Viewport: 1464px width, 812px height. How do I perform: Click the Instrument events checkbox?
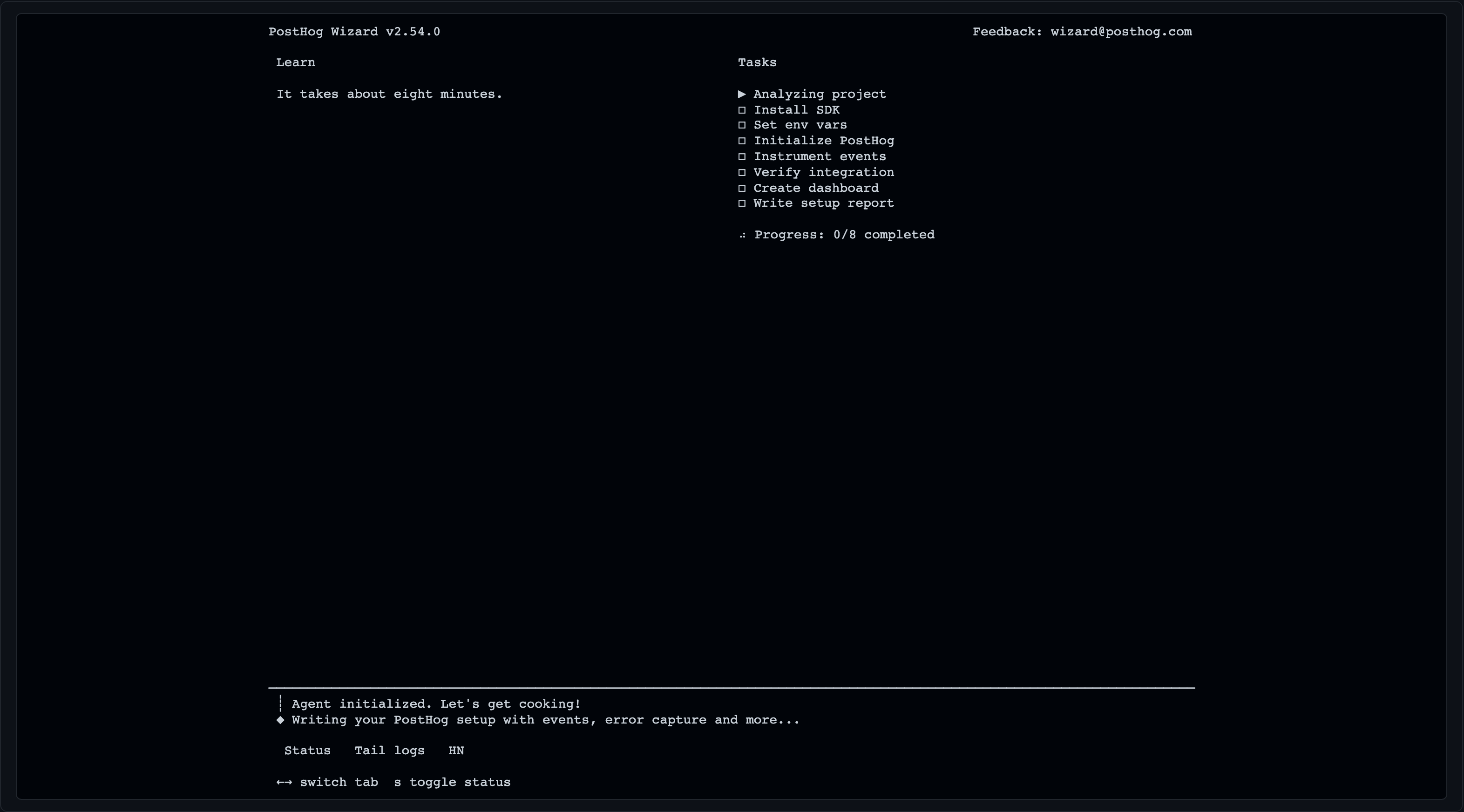tap(742, 157)
